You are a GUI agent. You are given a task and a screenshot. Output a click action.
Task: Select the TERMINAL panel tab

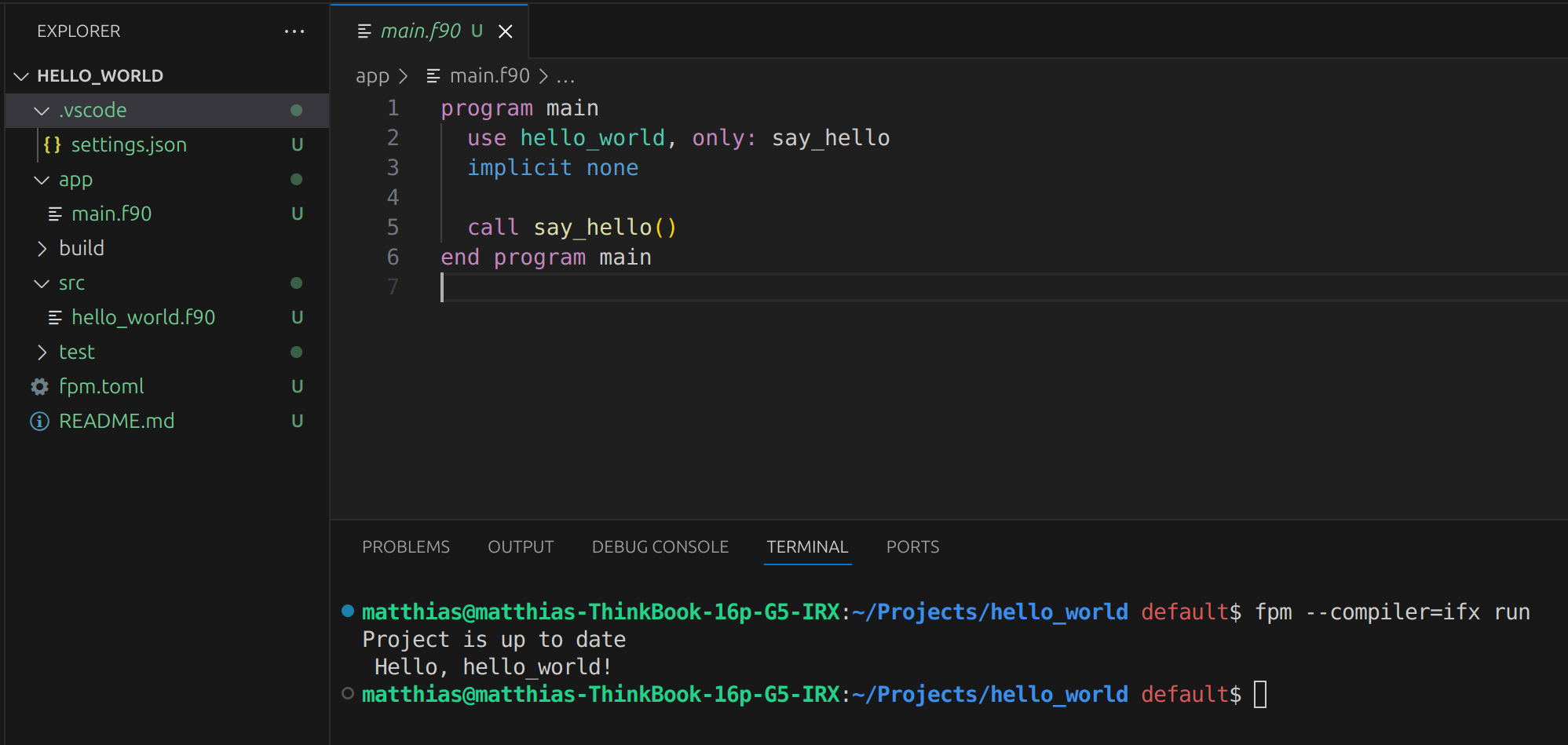[x=807, y=547]
